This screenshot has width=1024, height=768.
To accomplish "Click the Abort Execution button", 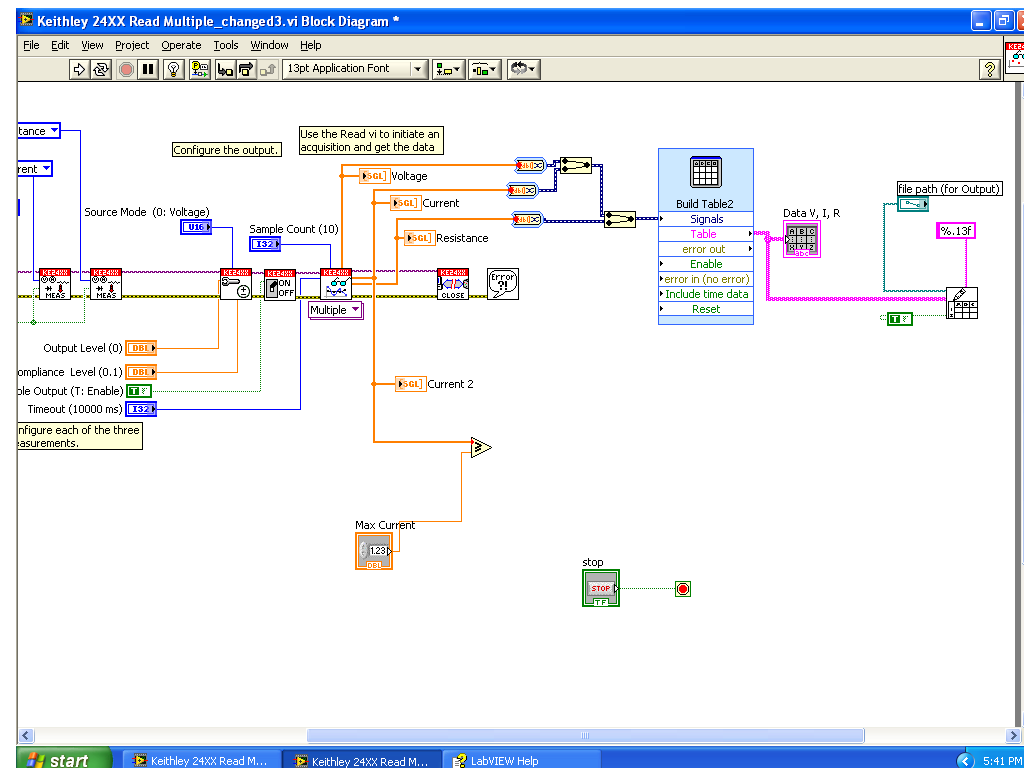I will [x=126, y=69].
